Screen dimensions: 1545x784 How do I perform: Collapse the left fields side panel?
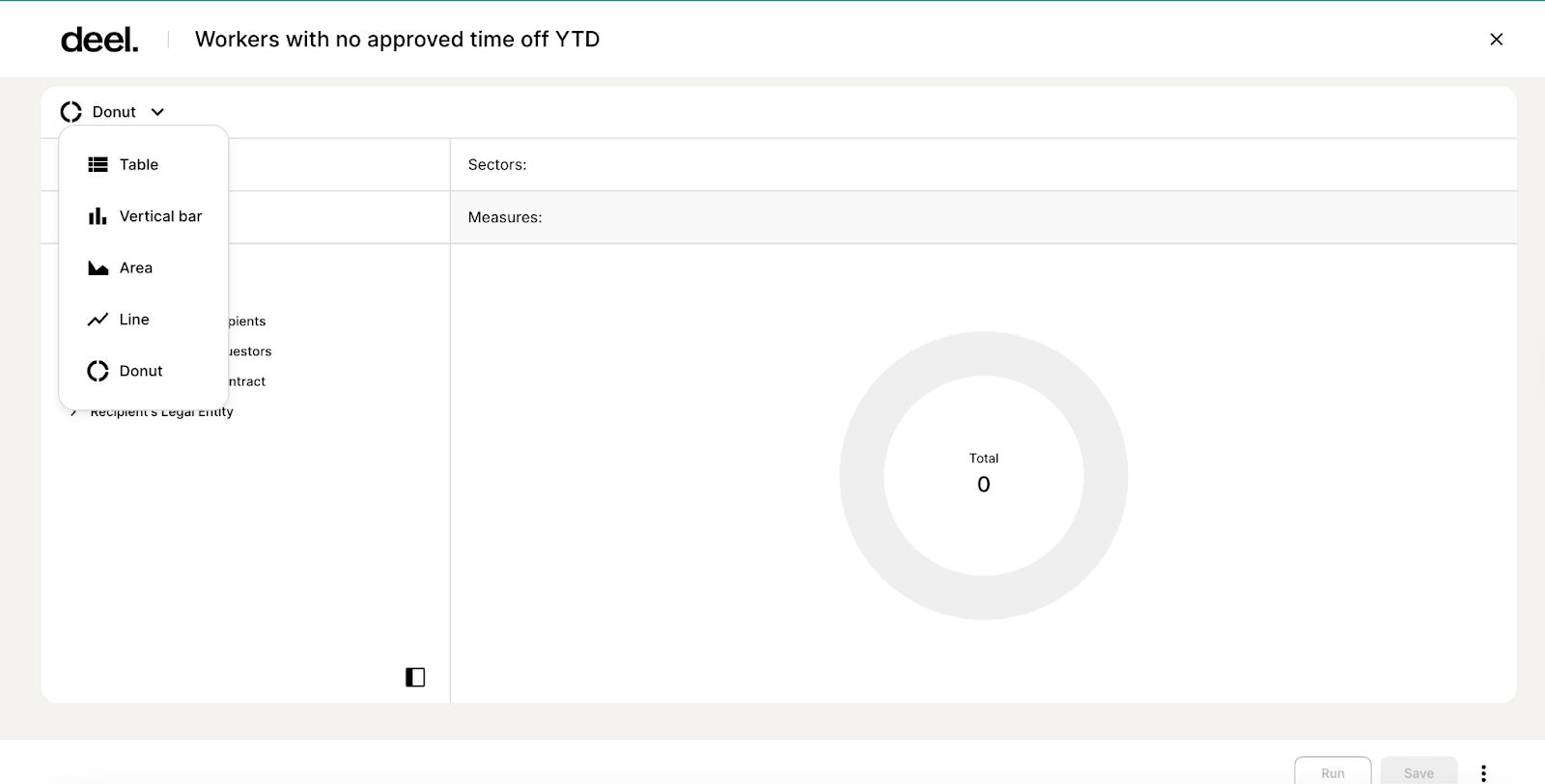pyautogui.click(x=415, y=677)
